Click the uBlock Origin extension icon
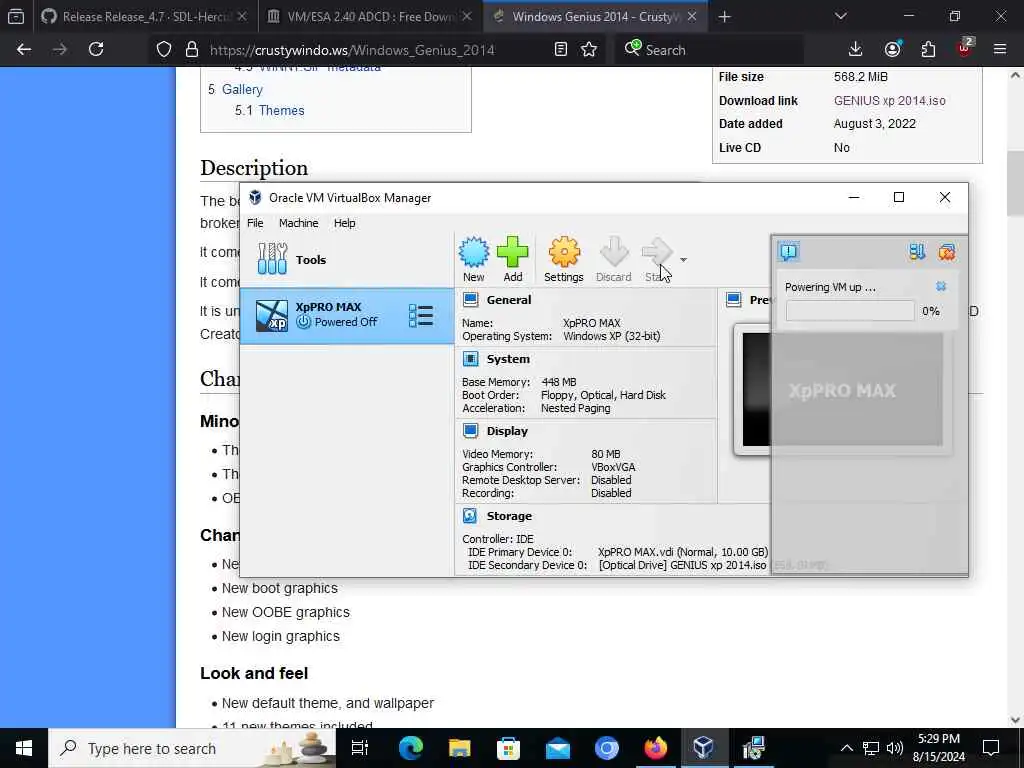1024x768 pixels. pos(965,49)
